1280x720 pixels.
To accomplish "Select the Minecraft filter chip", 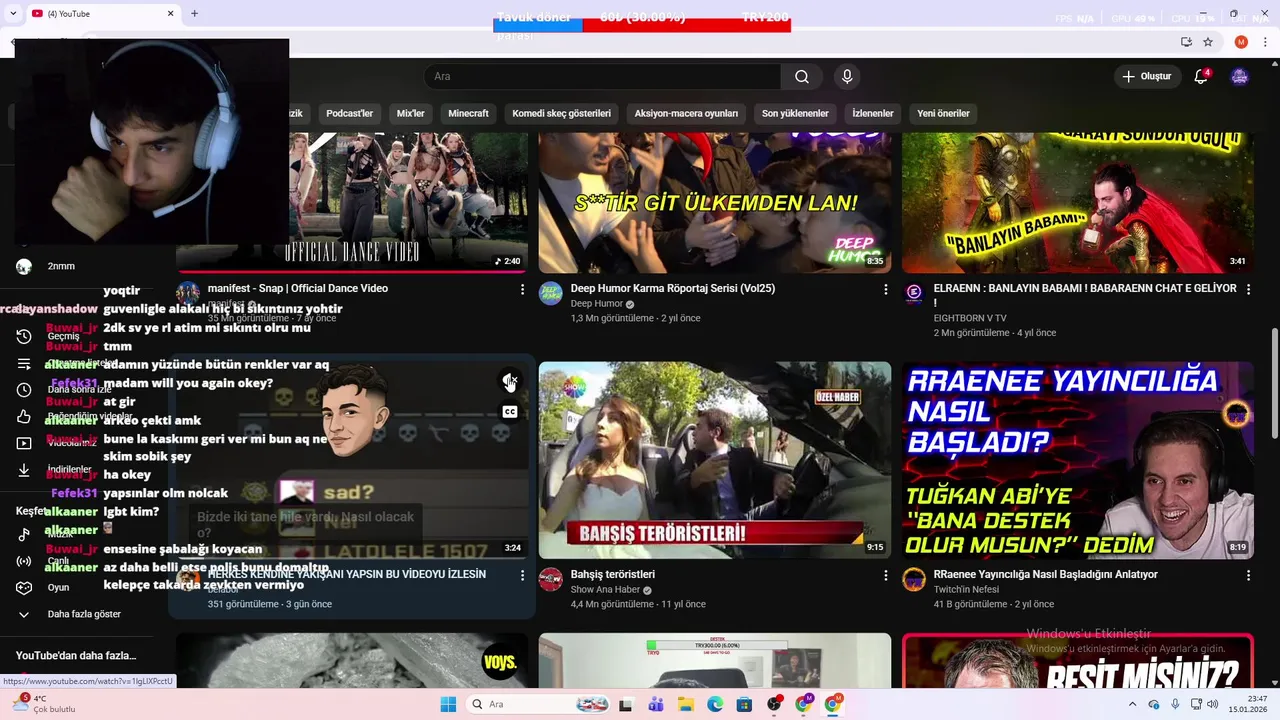I will coord(468,113).
